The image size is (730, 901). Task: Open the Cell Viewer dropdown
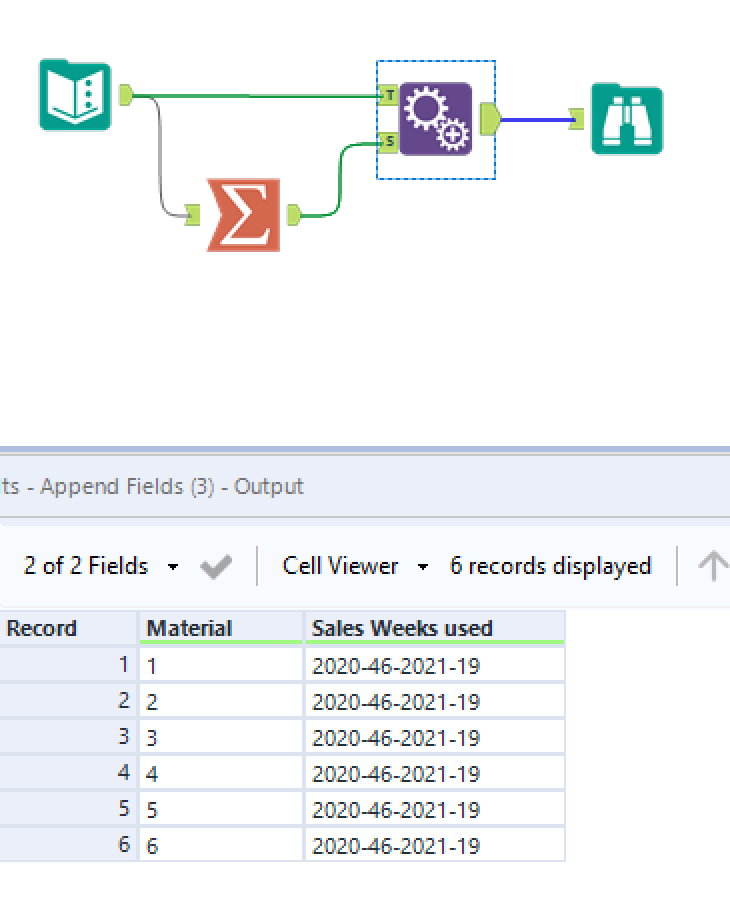tap(355, 567)
